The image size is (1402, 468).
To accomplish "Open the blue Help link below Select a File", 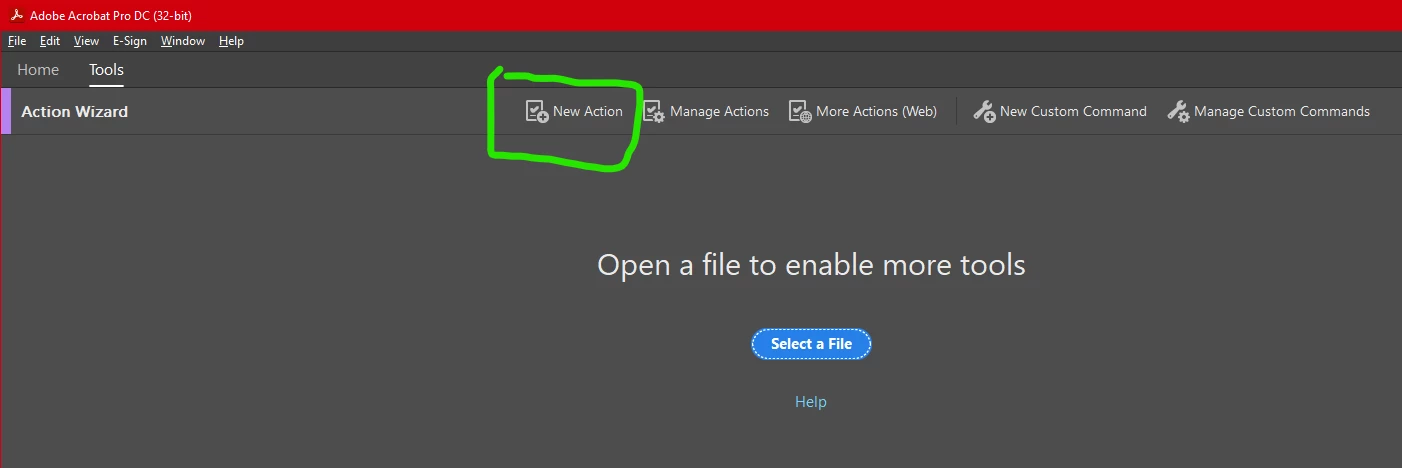I will pyautogui.click(x=811, y=402).
